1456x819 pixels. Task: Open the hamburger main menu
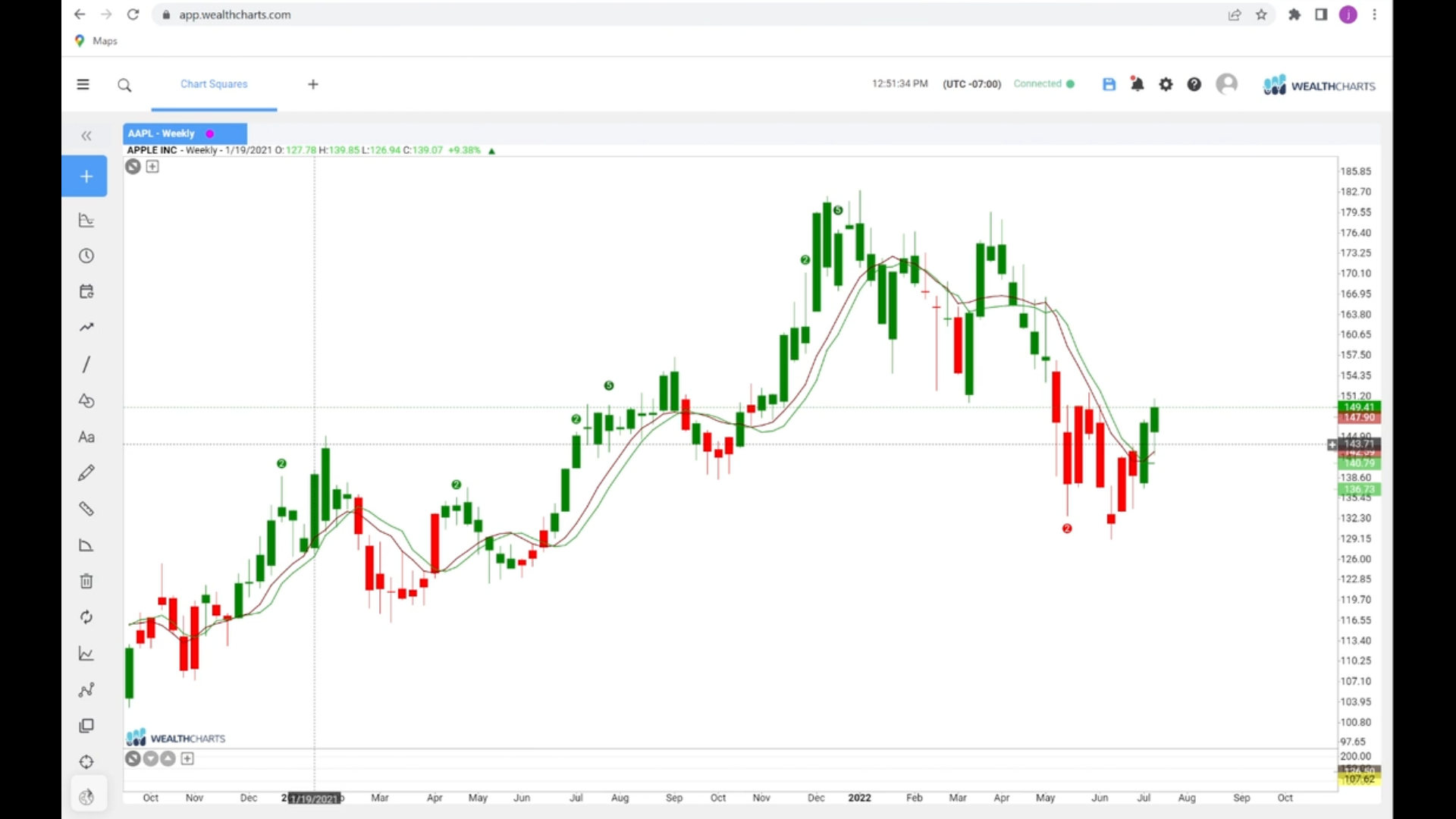[x=83, y=84]
